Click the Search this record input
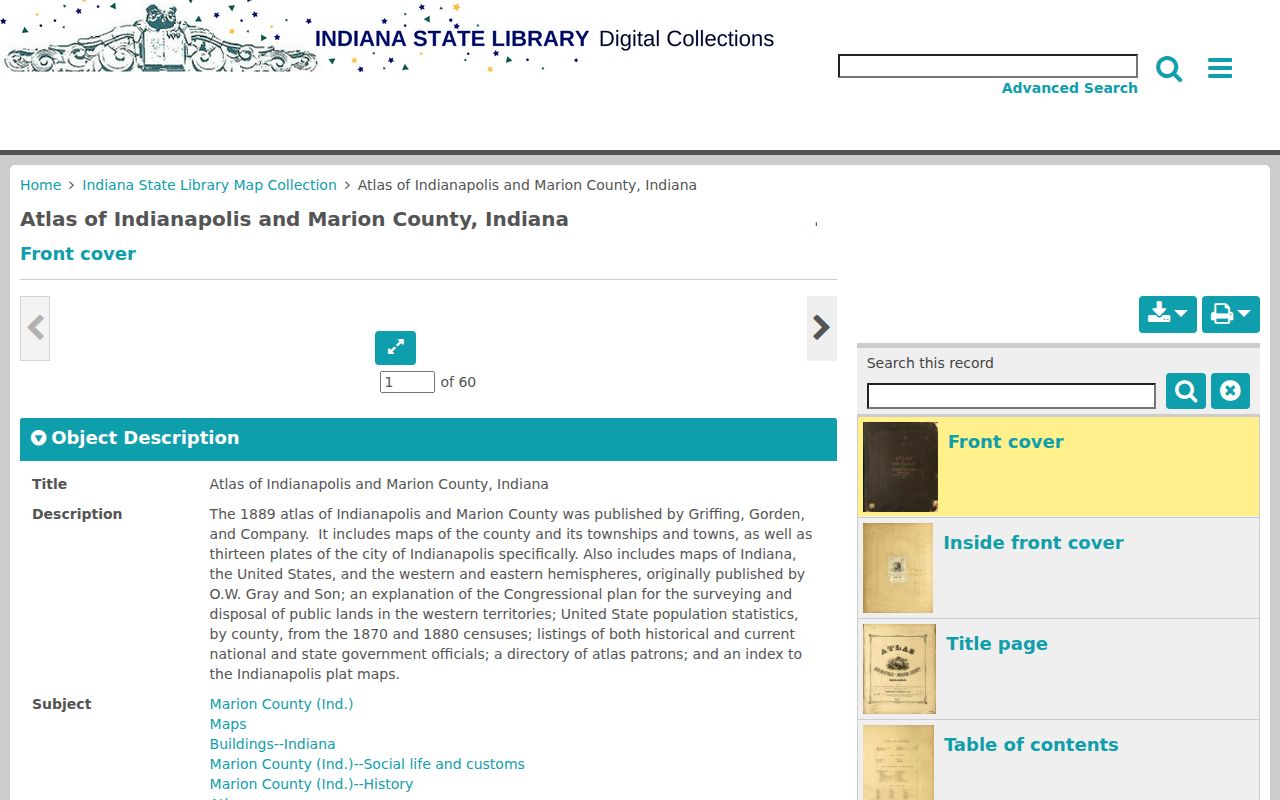 click(x=1011, y=396)
